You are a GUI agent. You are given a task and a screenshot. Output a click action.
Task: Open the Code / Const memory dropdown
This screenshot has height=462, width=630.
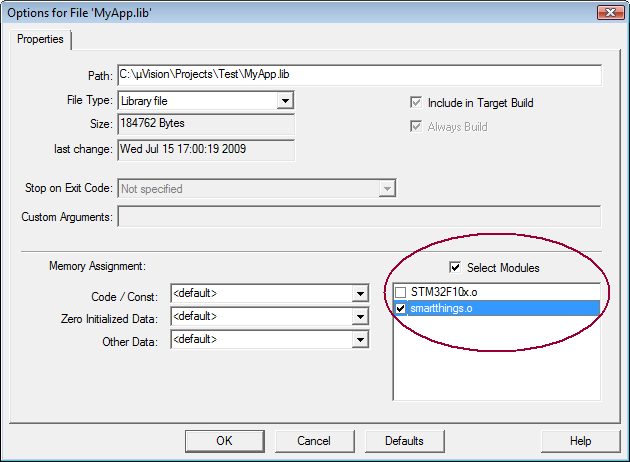tap(360, 294)
